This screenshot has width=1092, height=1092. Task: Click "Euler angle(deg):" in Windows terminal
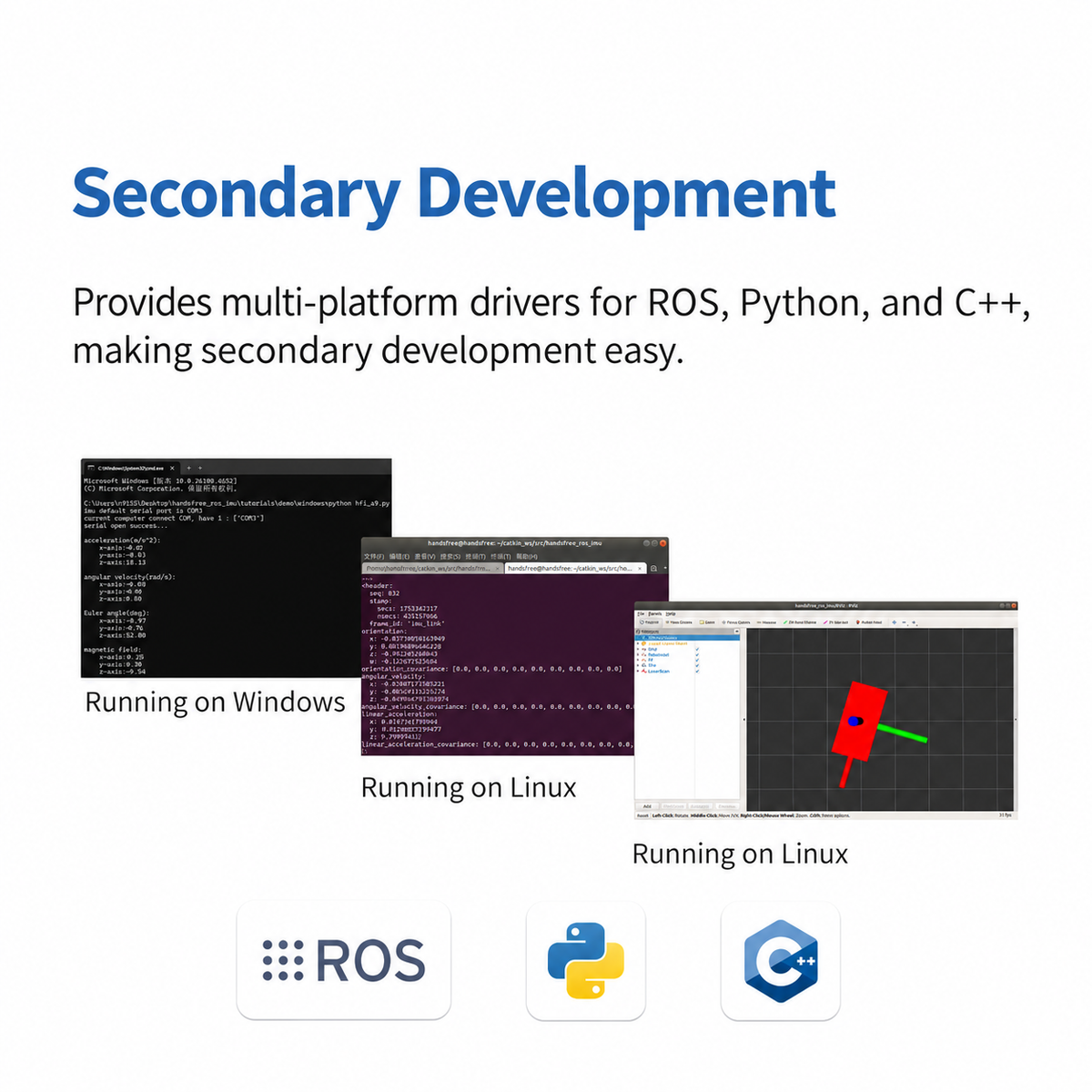(116, 612)
